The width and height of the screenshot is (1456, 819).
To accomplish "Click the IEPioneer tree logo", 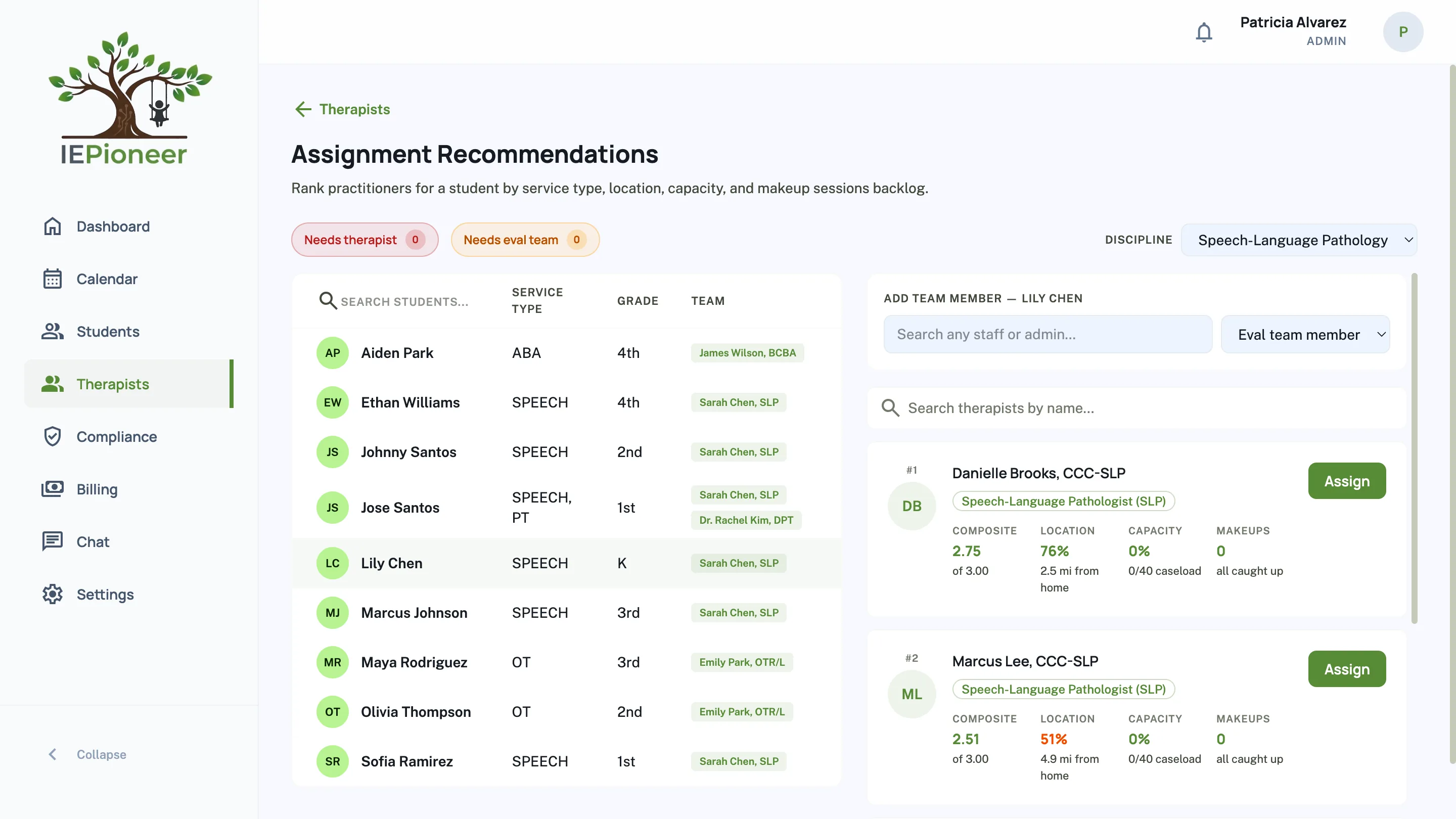I will coord(129,98).
